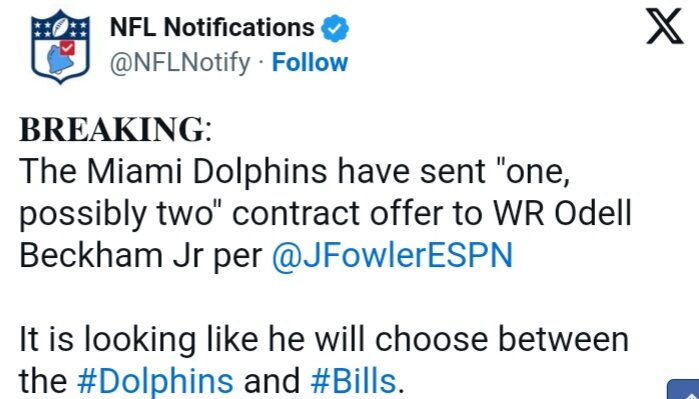Image resolution: width=699 pixels, height=399 pixels.
Task: Click the line 'It is looking like he will choose between'
Action: coord(324,340)
